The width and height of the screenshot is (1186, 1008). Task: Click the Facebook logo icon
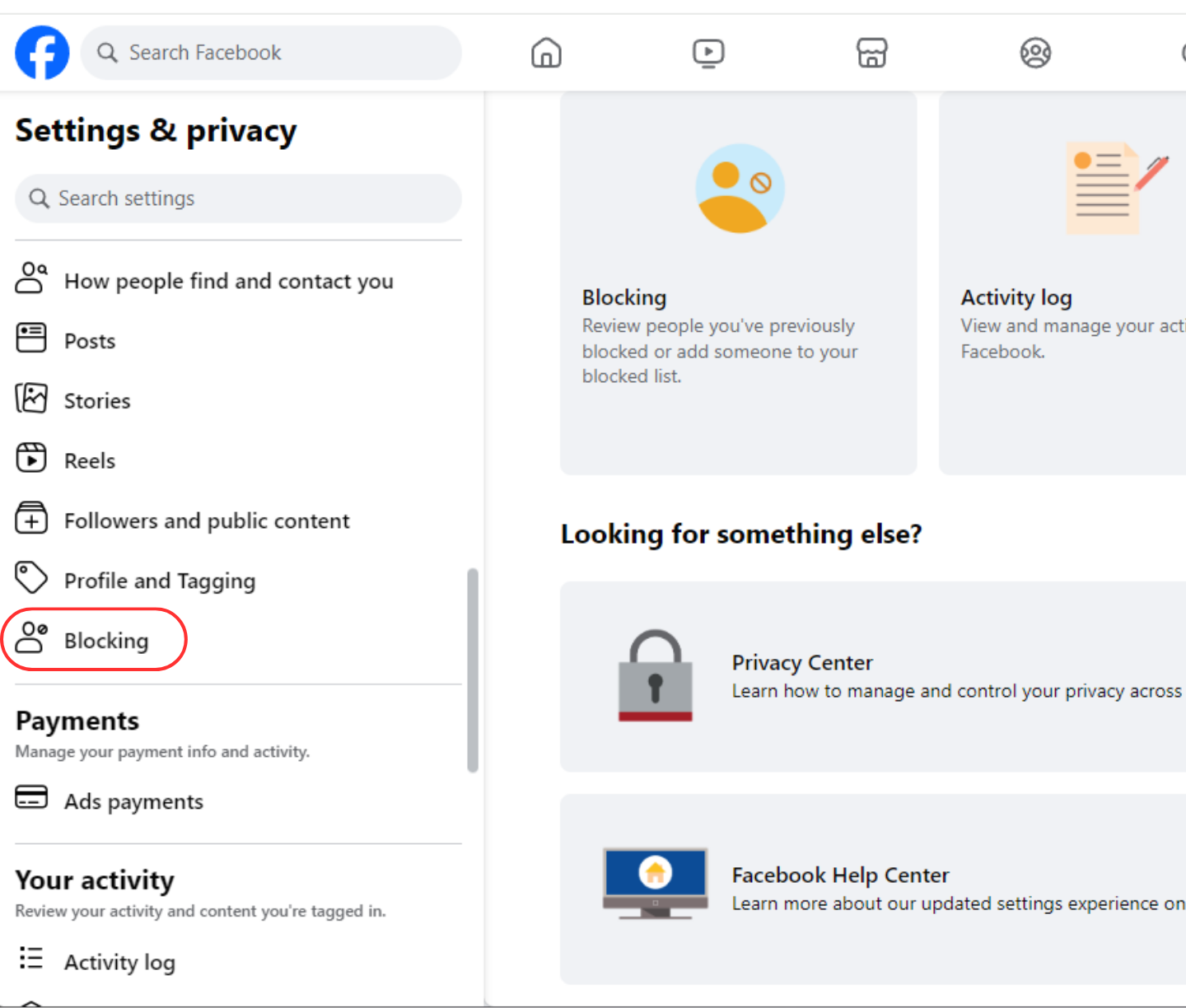pyautogui.click(x=42, y=53)
